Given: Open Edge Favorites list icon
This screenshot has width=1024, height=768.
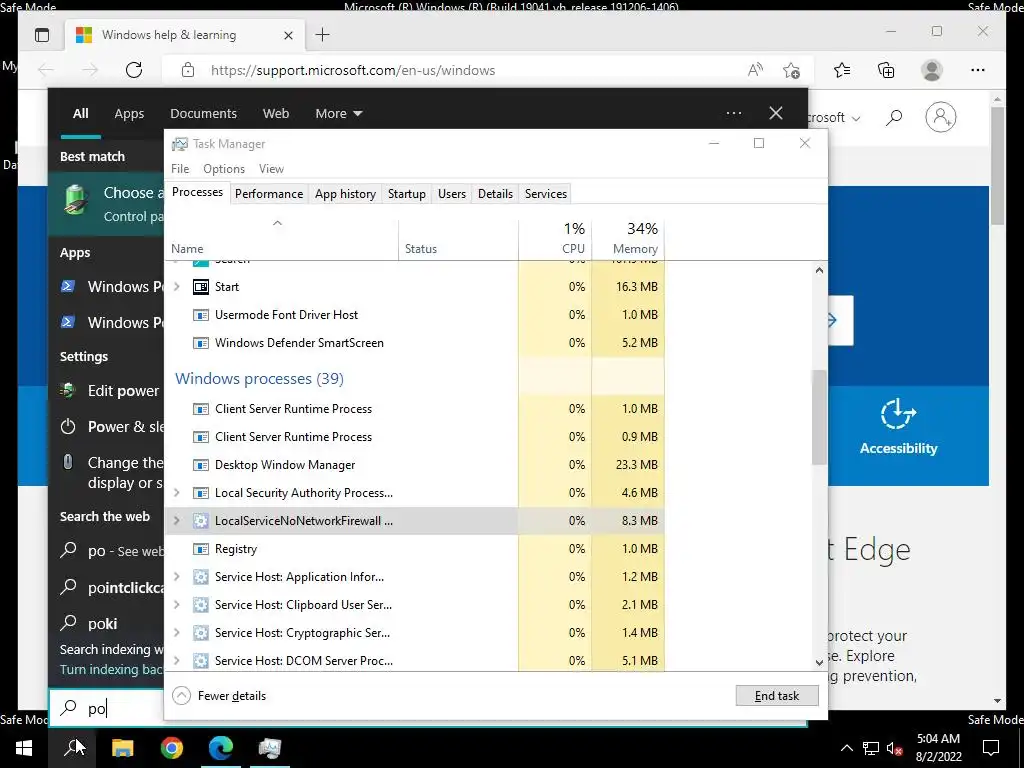Looking at the screenshot, I should pos(842,70).
